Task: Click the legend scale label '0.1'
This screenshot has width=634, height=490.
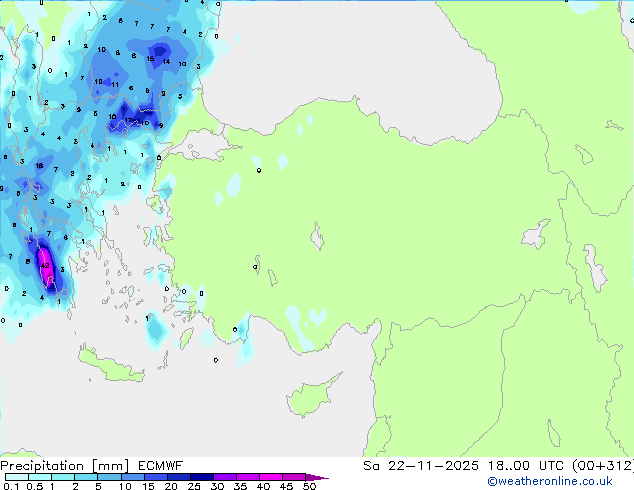Action: pos(11,486)
